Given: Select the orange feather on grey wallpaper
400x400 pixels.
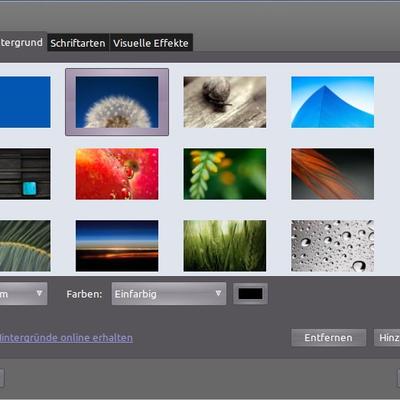Looking at the screenshot, I should [332, 174].
